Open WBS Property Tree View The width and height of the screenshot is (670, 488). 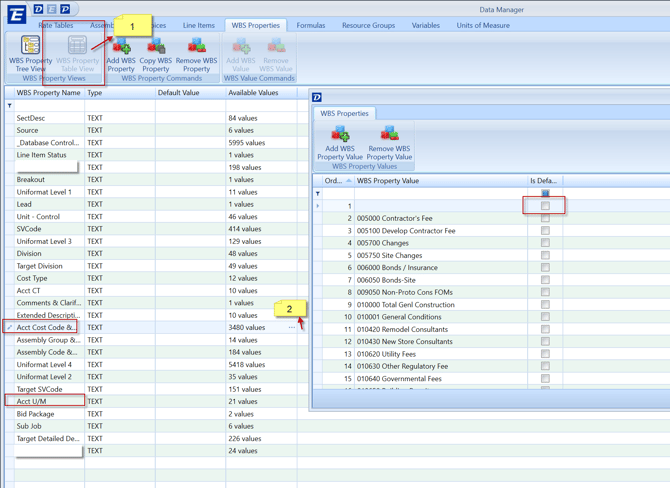click(x=30, y=52)
